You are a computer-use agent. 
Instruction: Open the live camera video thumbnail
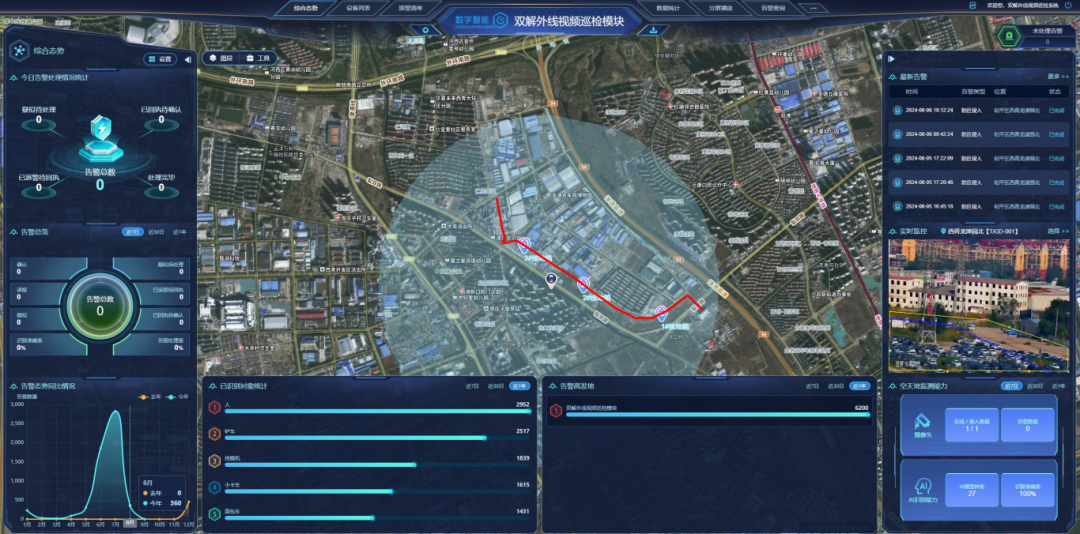tap(979, 305)
